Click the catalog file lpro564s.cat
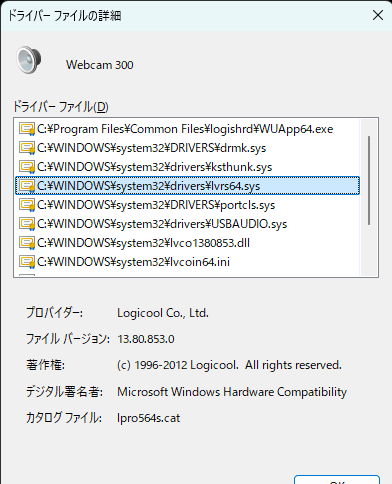392x484 pixels. (149, 418)
